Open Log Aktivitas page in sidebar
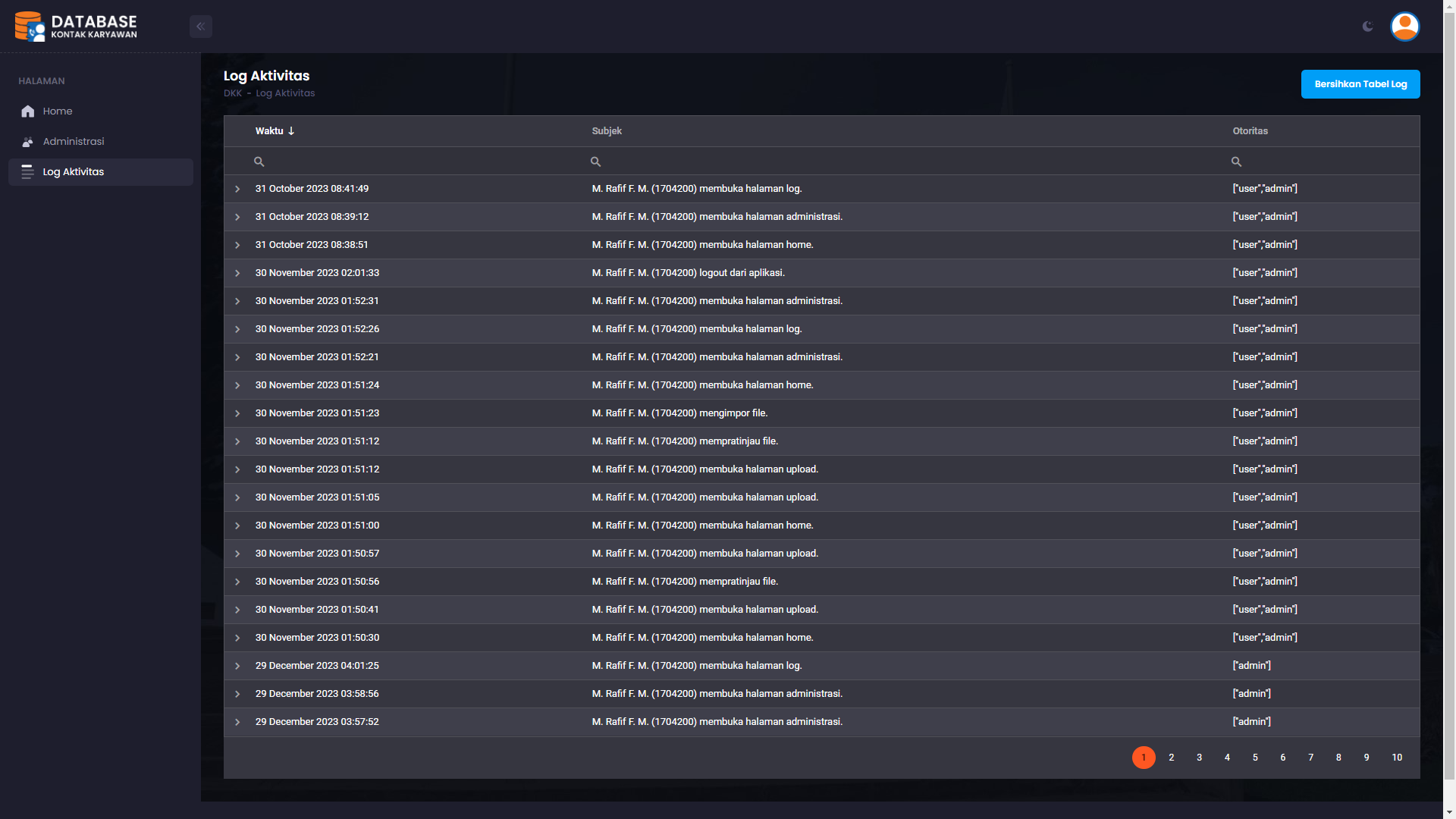Image resolution: width=1456 pixels, height=819 pixels. [x=101, y=172]
